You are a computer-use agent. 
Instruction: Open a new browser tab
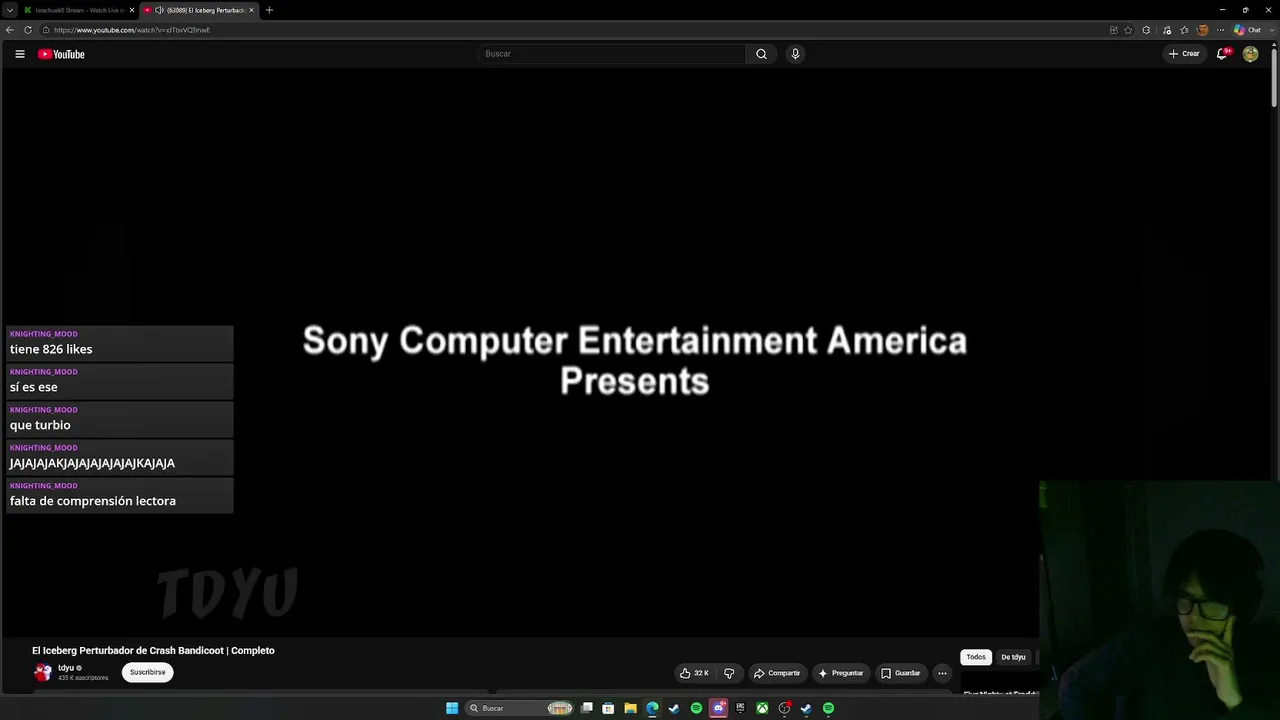269,10
